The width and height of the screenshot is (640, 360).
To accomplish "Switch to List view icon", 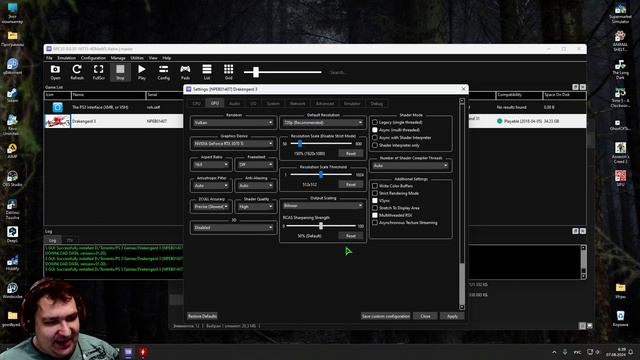I will click(x=207, y=72).
